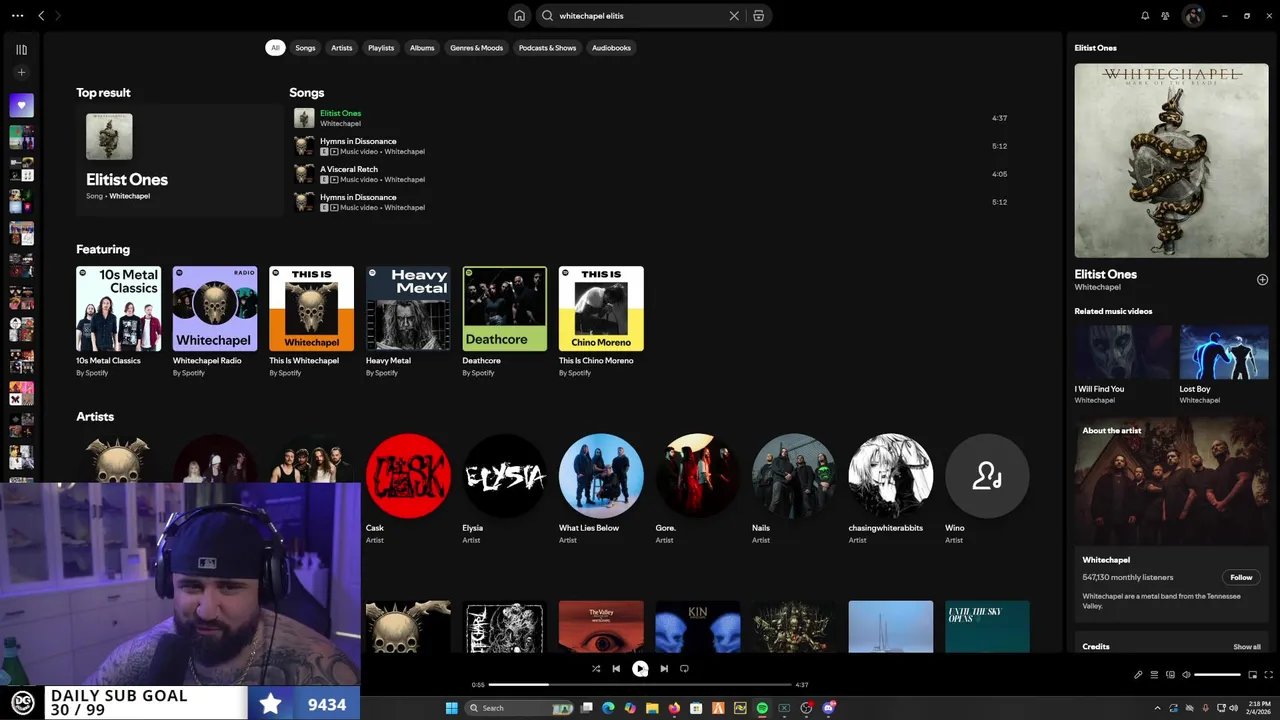Open the user profile avatar menu
Image resolution: width=1280 pixels, height=720 pixels.
tap(1193, 16)
